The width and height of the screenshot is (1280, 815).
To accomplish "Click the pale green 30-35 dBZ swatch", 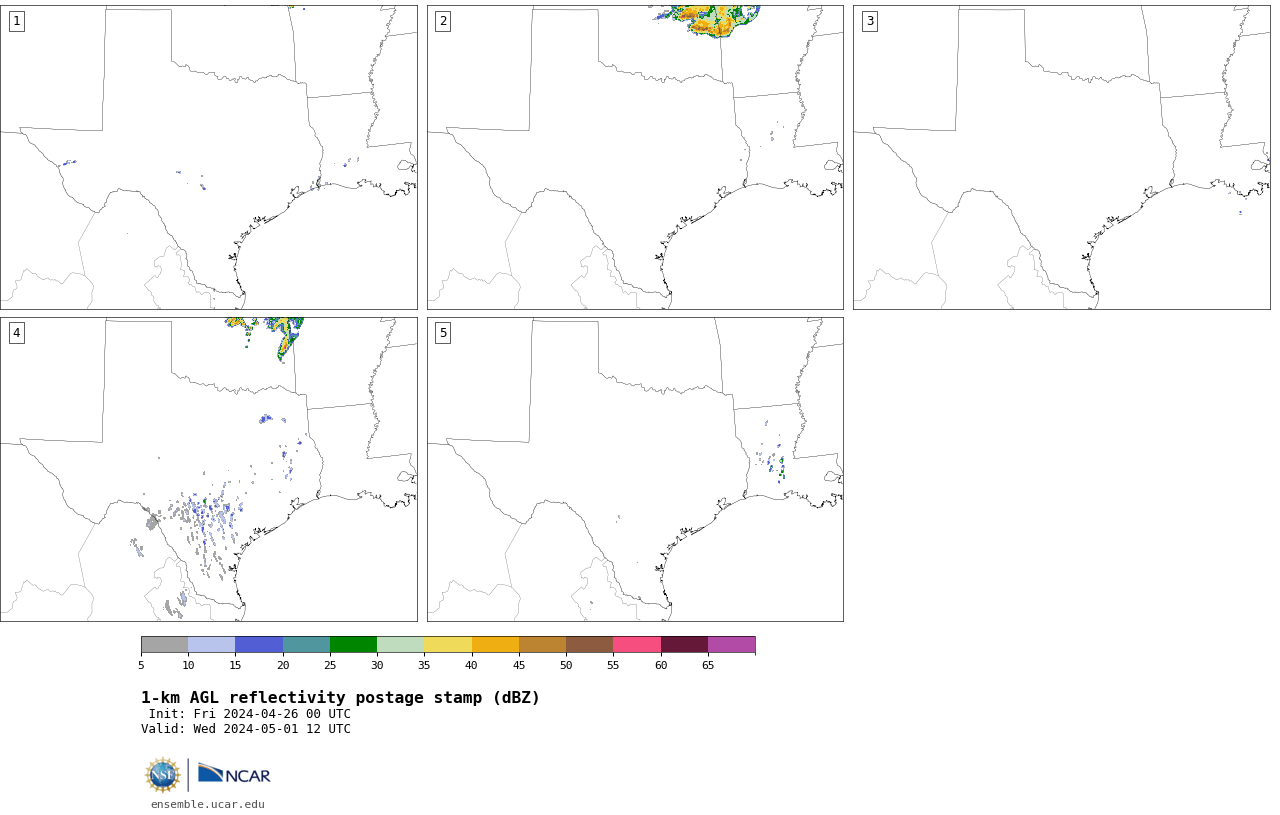I will coord(400,644).
